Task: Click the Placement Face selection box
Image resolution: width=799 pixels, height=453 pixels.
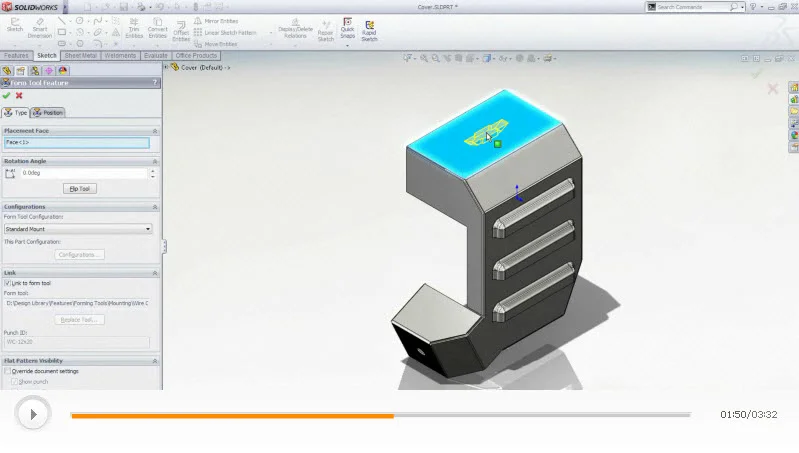Action: [x=77, y=143]
